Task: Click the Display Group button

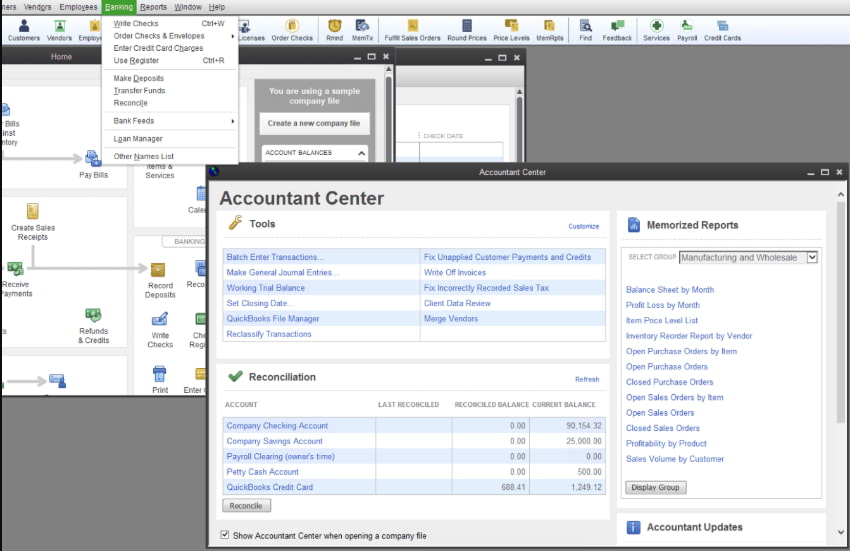Action: (x=655, y=488)
